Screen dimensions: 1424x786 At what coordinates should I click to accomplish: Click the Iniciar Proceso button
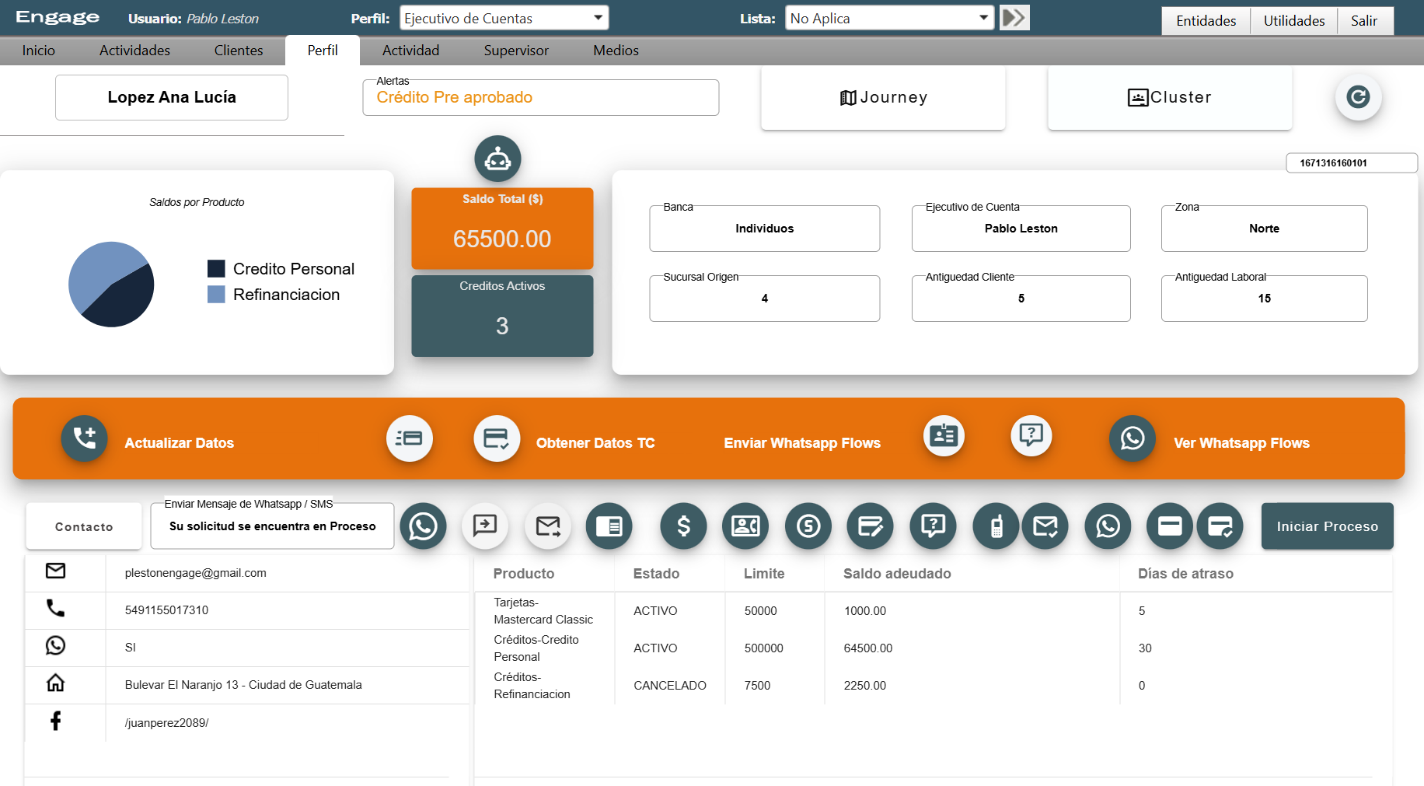(1327, 526)
